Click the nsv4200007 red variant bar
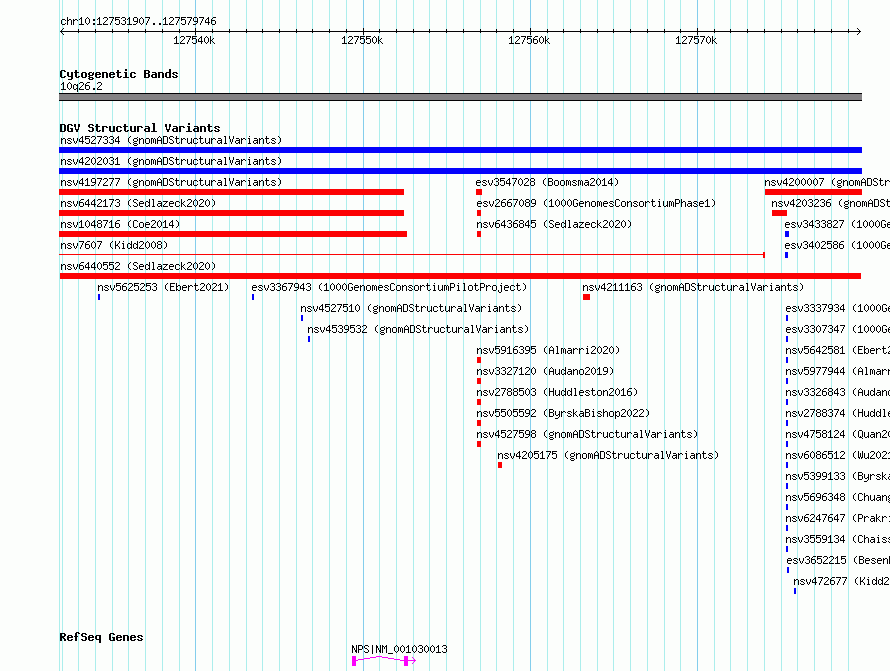 [813, 192]
